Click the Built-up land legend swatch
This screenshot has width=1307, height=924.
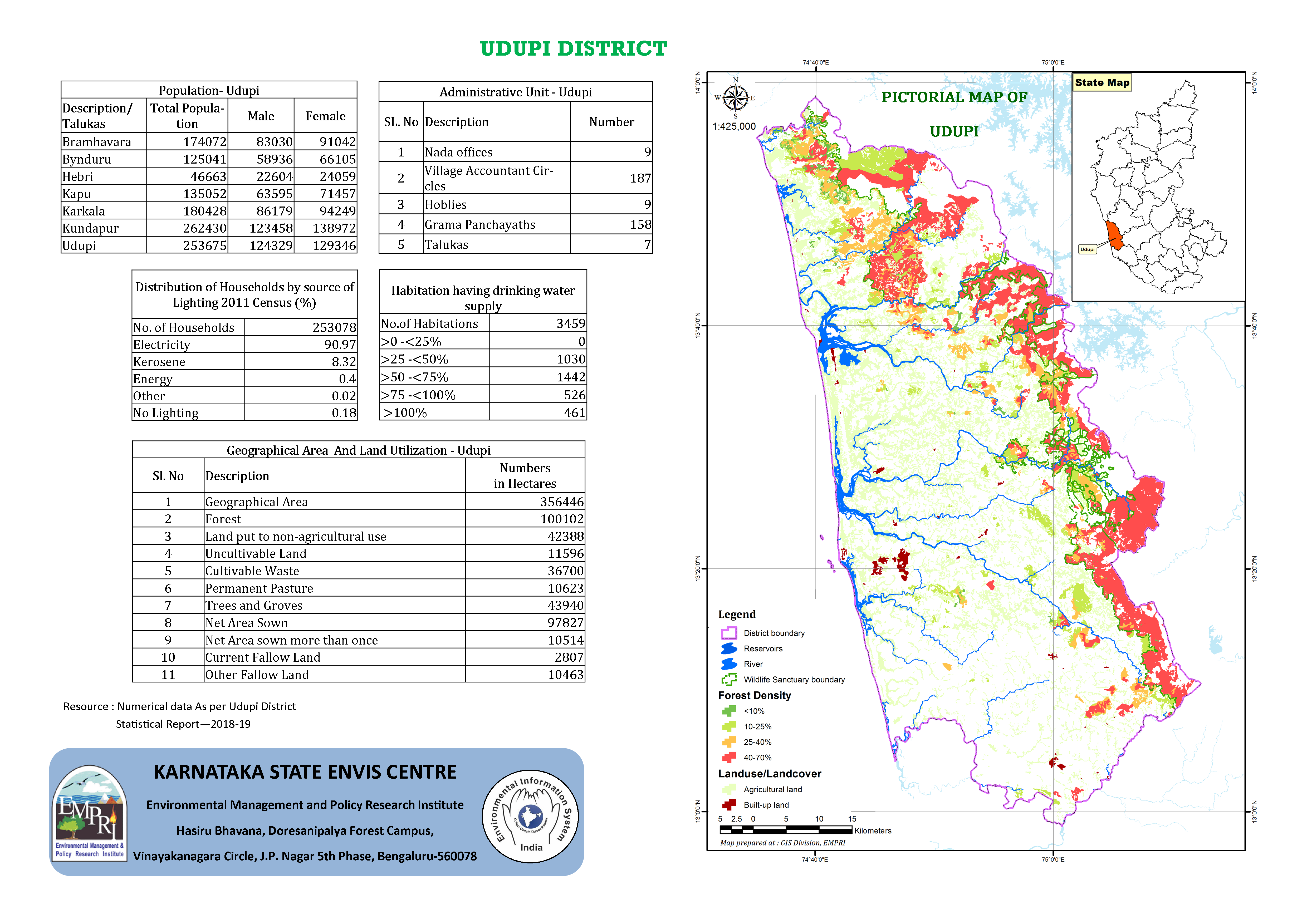(x=729, y=805)
